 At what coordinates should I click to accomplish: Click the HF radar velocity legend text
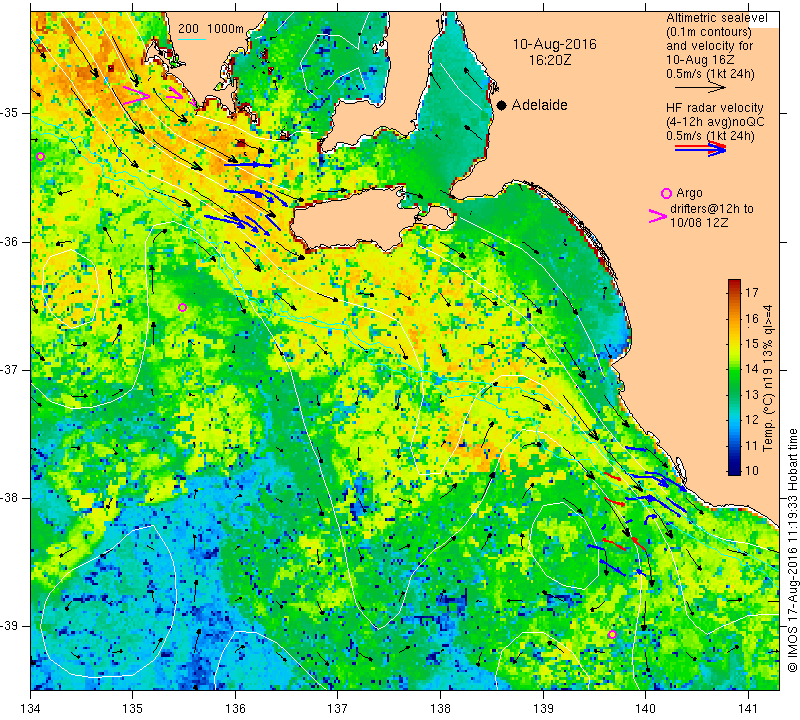point(715,108)
